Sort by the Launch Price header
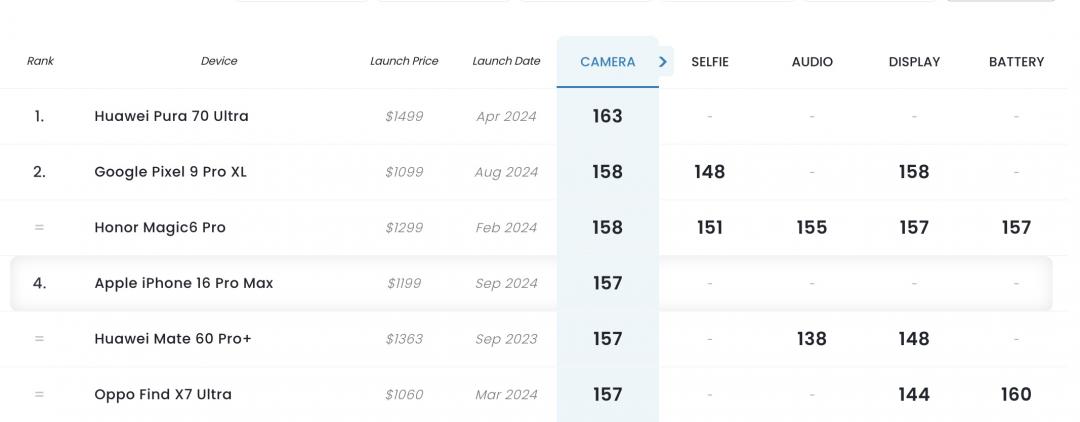The image size is (1080, 422). (x=404, y=61)
